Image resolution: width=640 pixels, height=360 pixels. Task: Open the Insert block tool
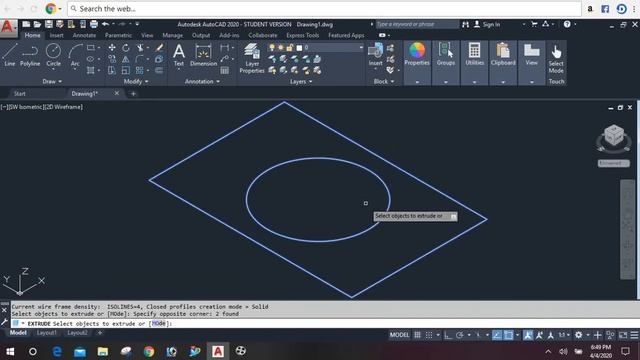pyautogui.click(x=375, y=55)
